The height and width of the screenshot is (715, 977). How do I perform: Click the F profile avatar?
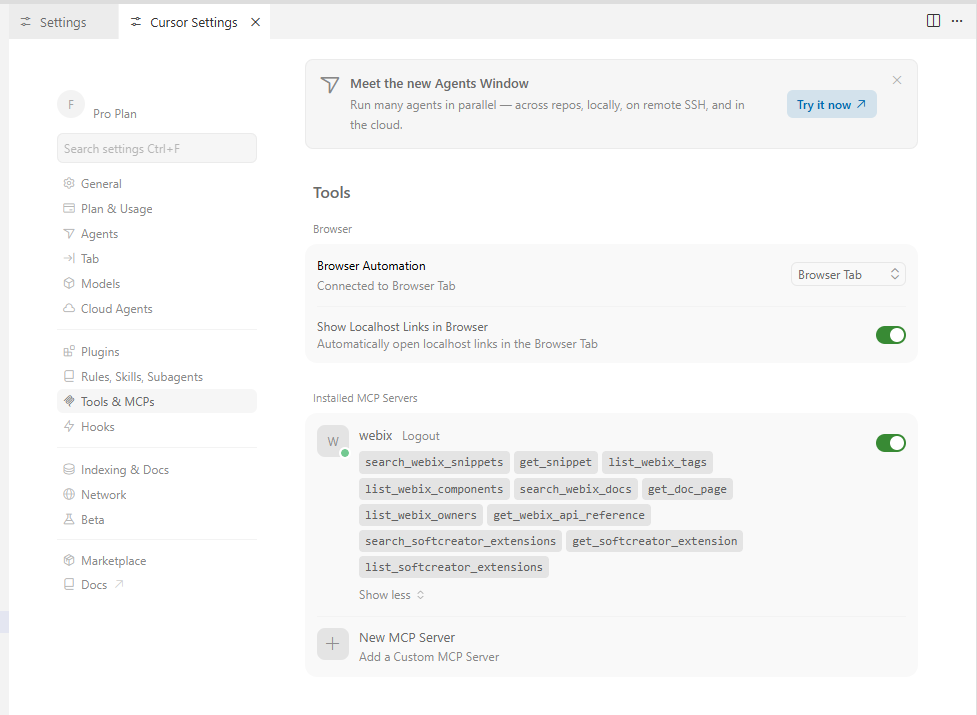point(71,104)
